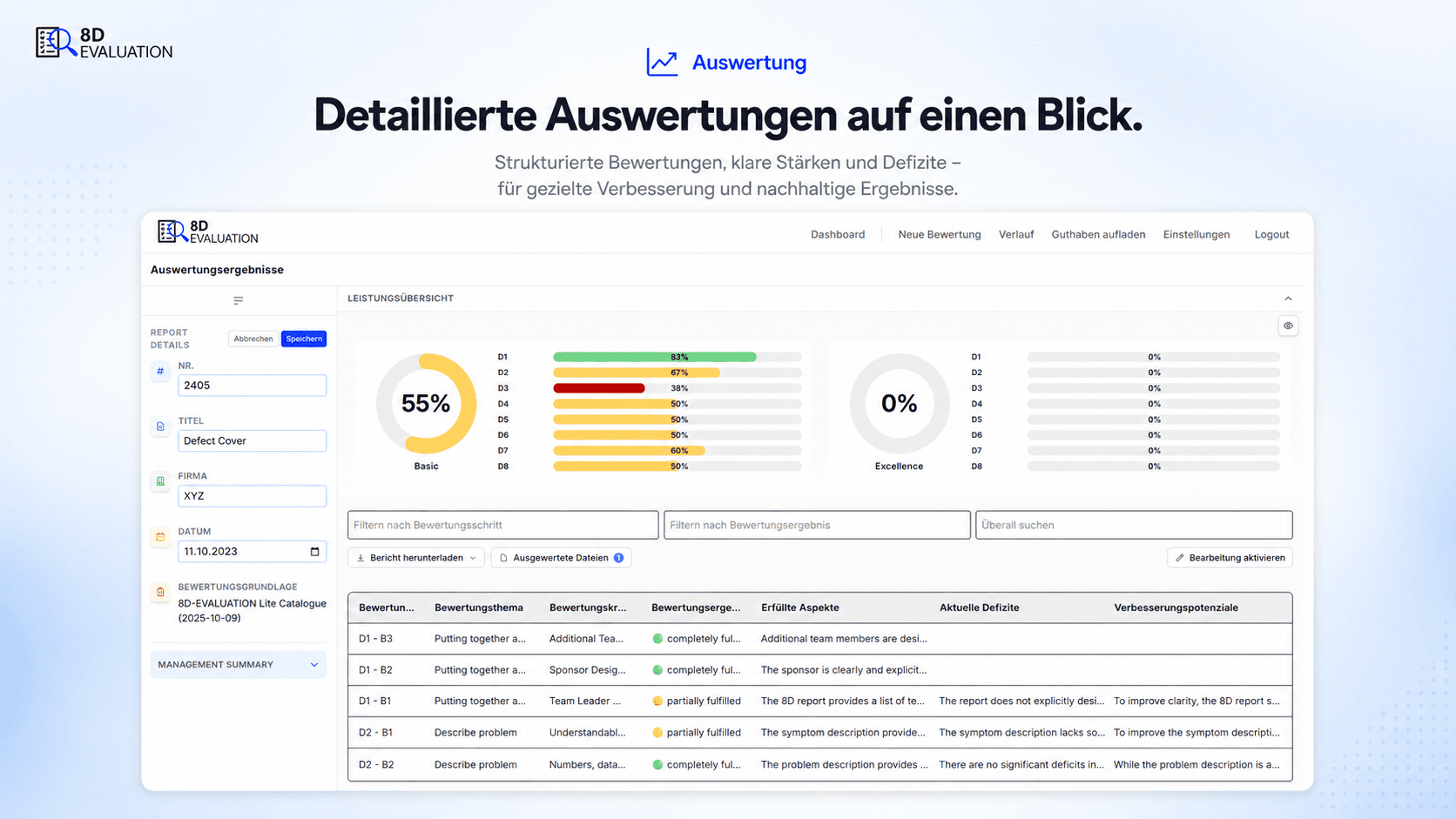Click Aktuelle Defizite column header
The width and height of the screenshot is (1456, 819).
click(x=979, y=608)
